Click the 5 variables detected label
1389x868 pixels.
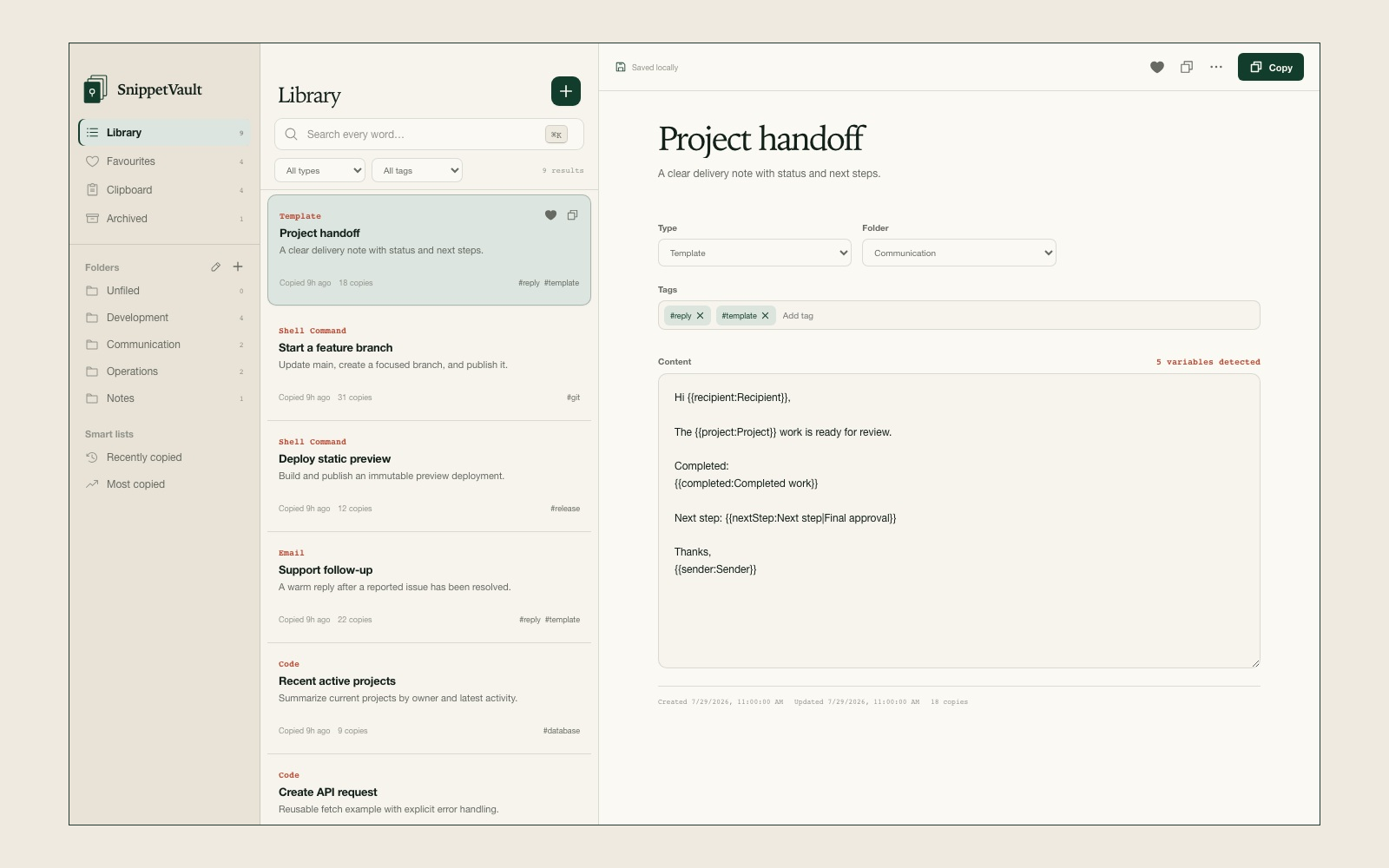point(1208,362)
